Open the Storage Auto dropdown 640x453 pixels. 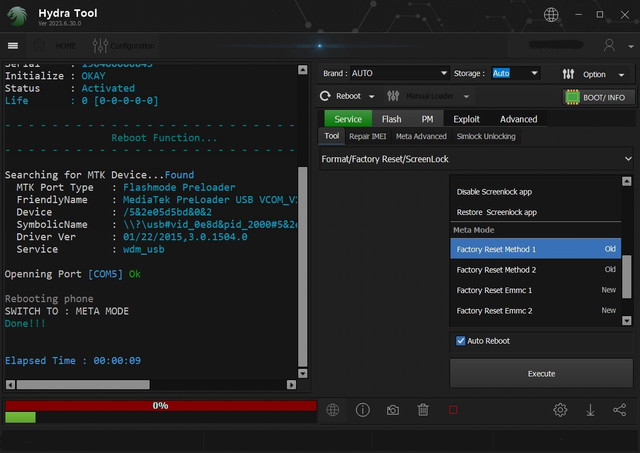(515, 73)
